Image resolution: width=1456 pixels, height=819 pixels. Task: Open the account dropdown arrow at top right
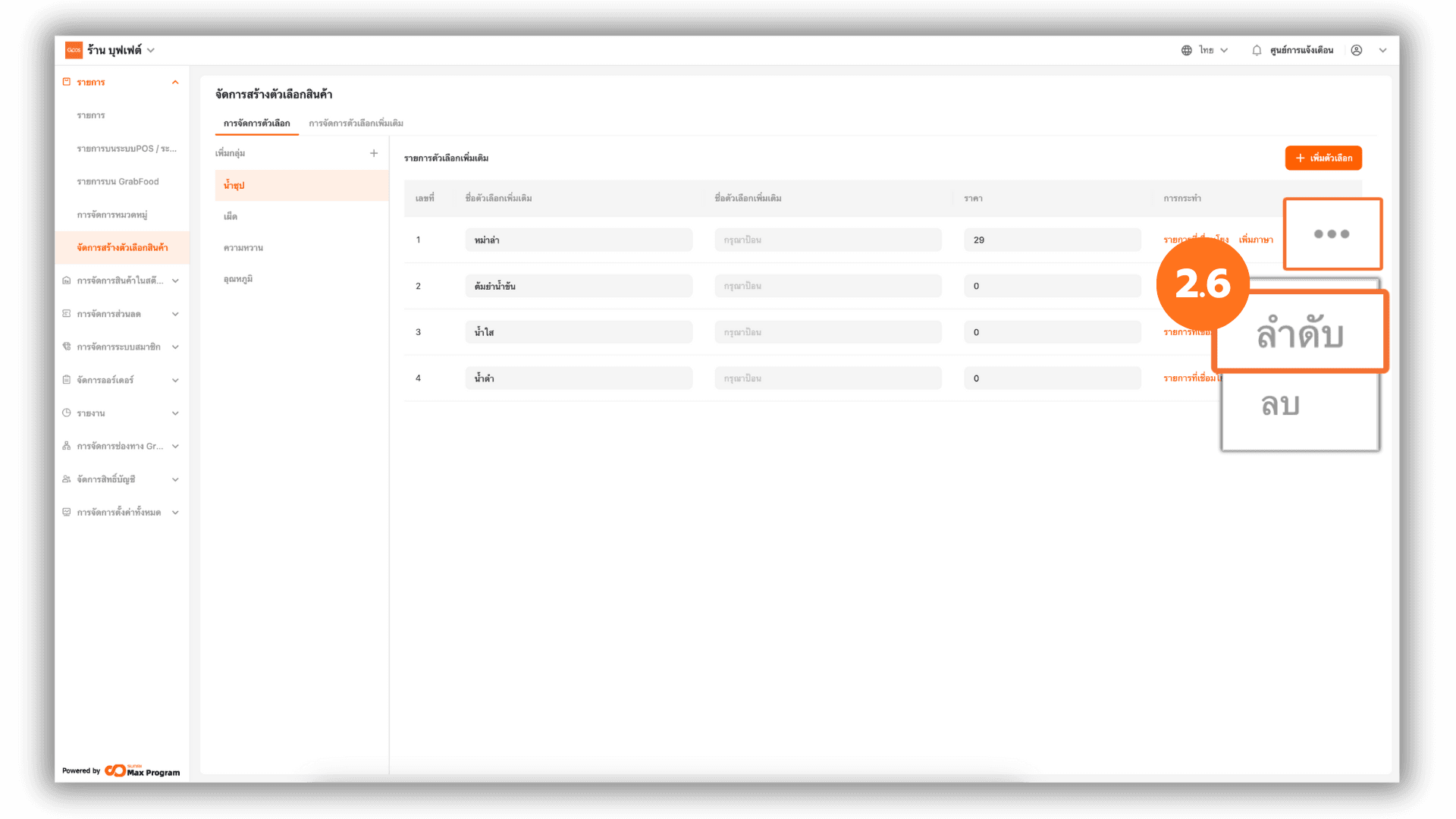(1382, 50)
